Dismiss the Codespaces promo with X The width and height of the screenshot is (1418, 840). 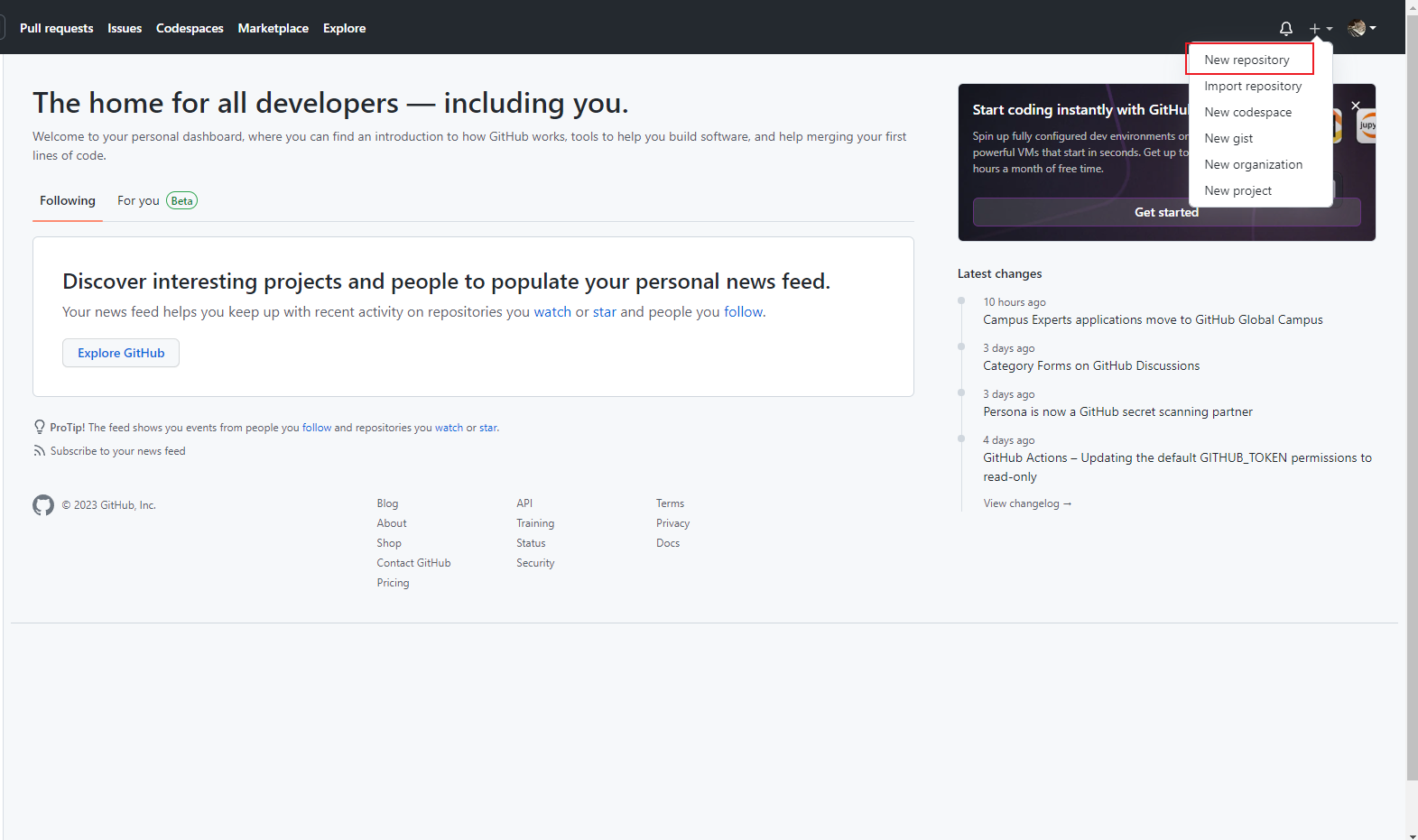click(x=1355, y=106)
